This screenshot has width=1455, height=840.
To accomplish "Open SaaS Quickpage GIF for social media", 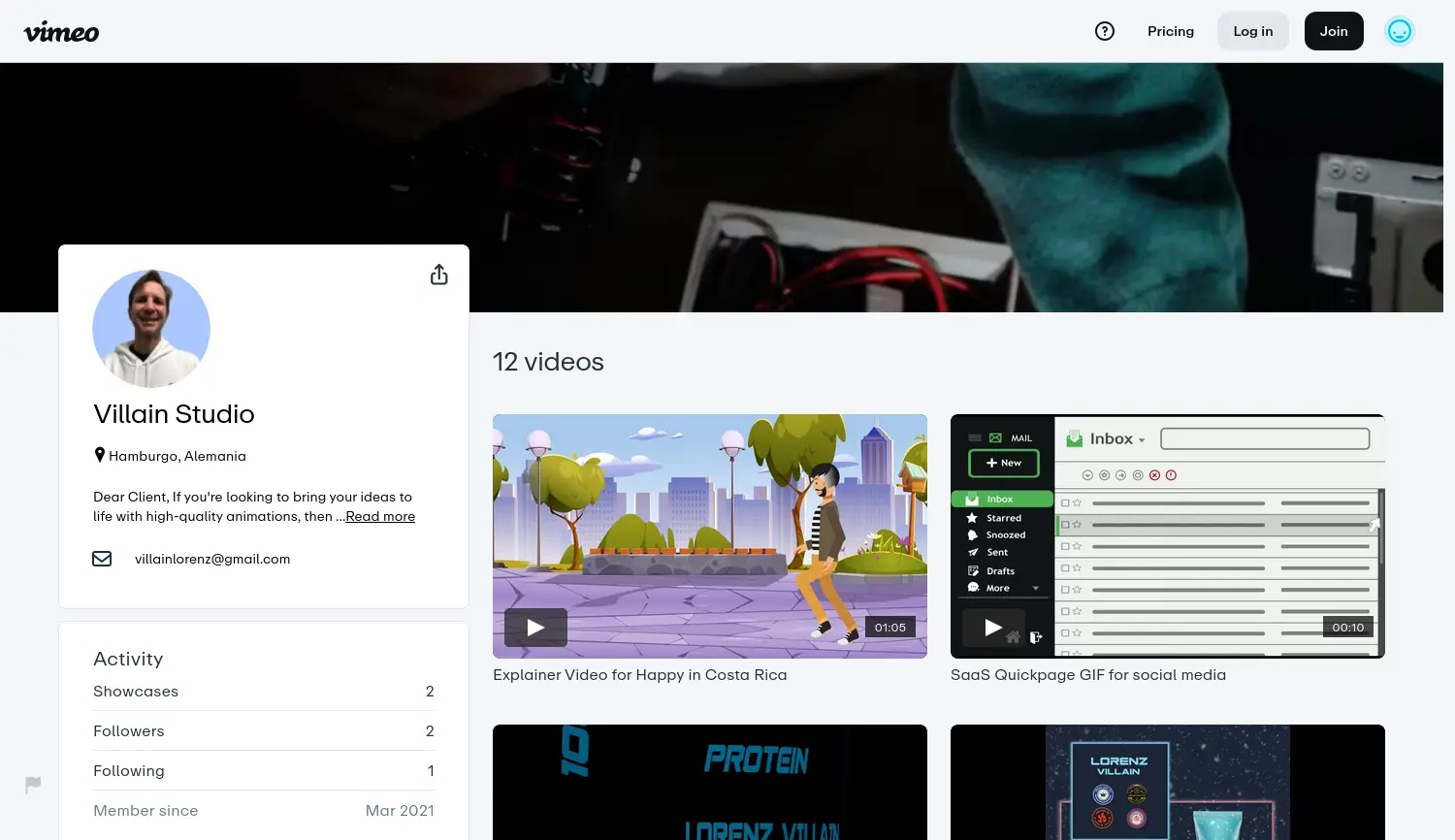I will point(1087,674).
